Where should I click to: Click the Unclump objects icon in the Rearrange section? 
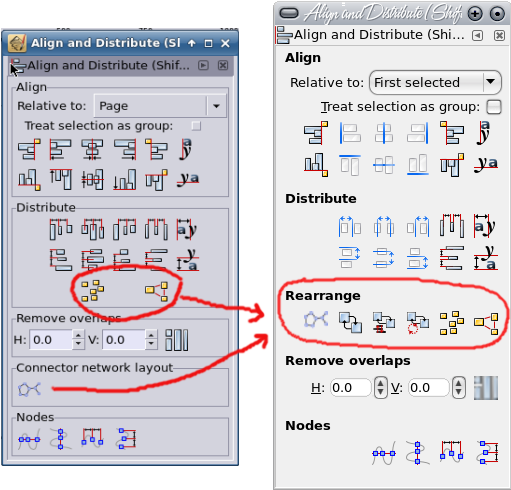(x=486, y=323)
